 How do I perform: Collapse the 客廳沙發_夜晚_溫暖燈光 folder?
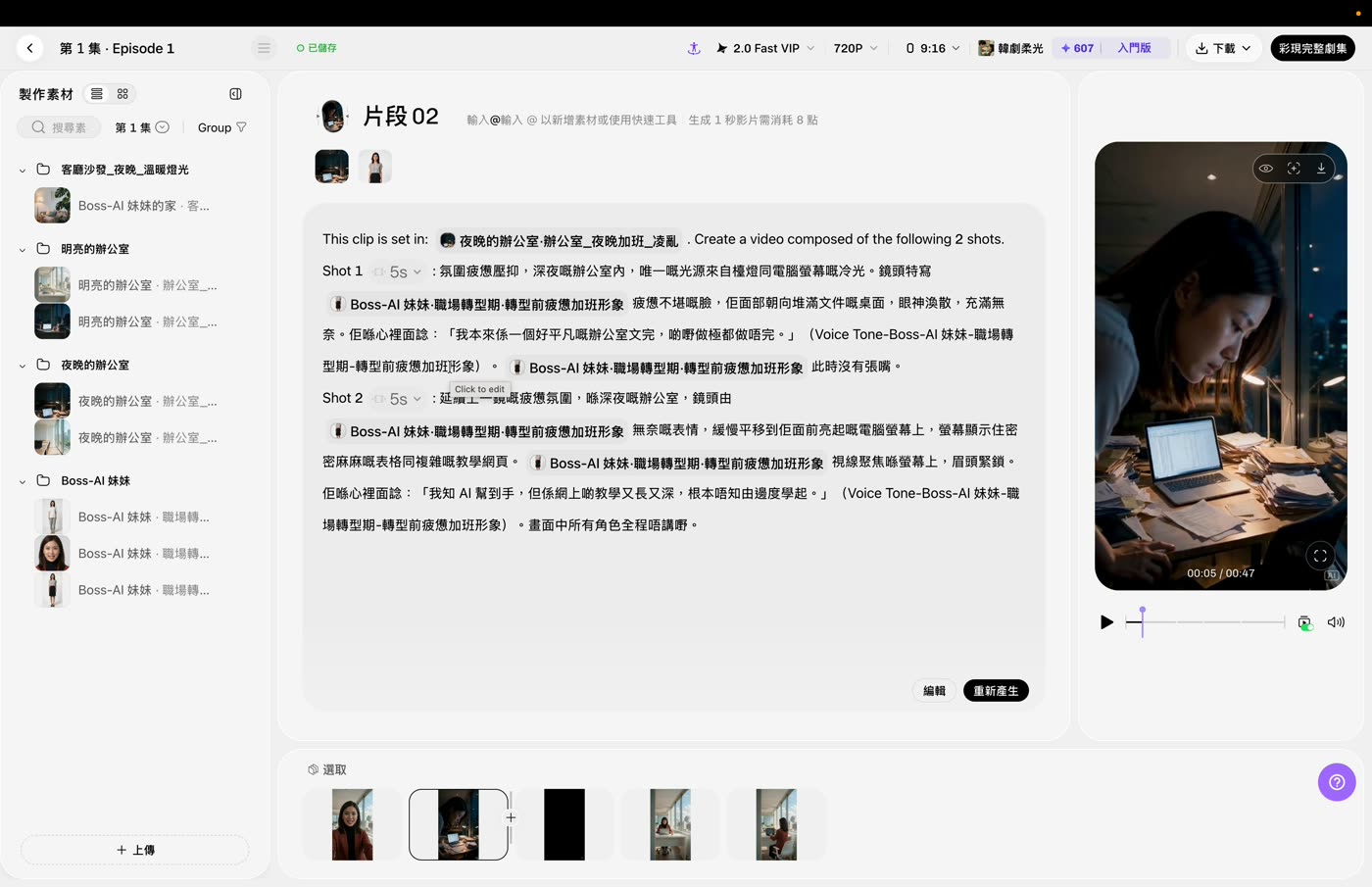tap(23, 170)
